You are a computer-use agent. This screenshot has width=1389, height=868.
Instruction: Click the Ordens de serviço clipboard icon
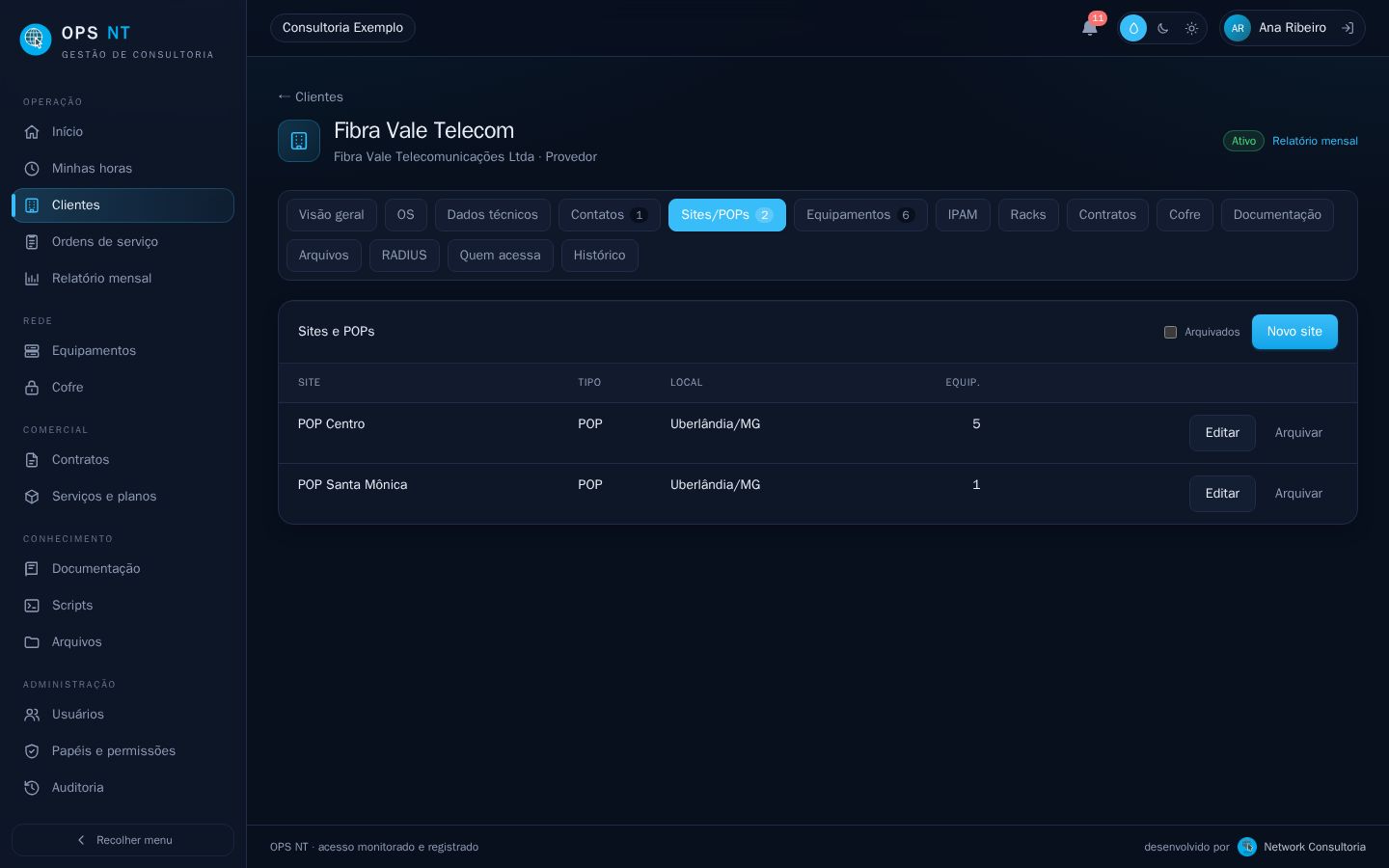[x=32, y=242]
